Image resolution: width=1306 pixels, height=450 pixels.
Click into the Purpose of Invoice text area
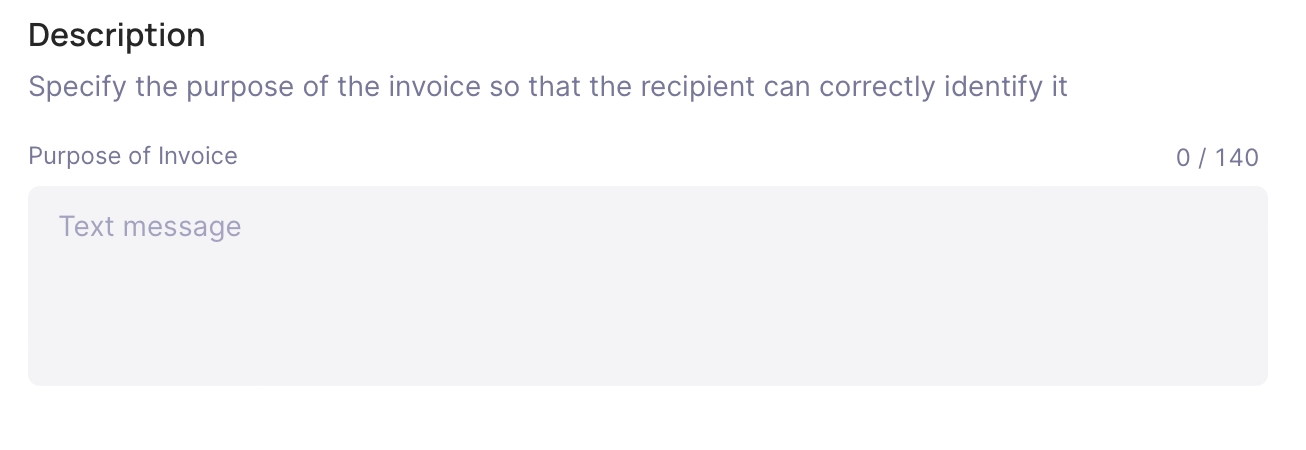(648, 286)
